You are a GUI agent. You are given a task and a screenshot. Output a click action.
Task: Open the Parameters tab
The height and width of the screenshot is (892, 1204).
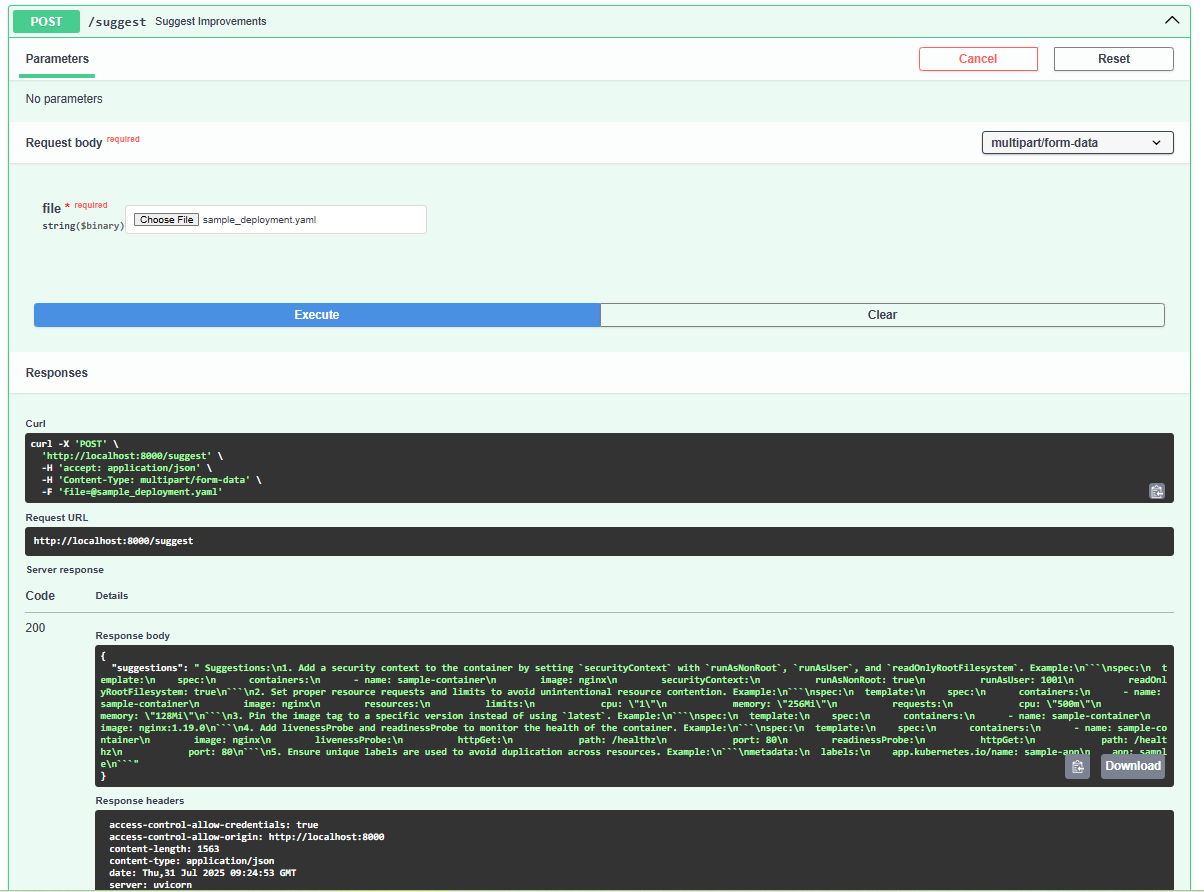tap(57, 59)
